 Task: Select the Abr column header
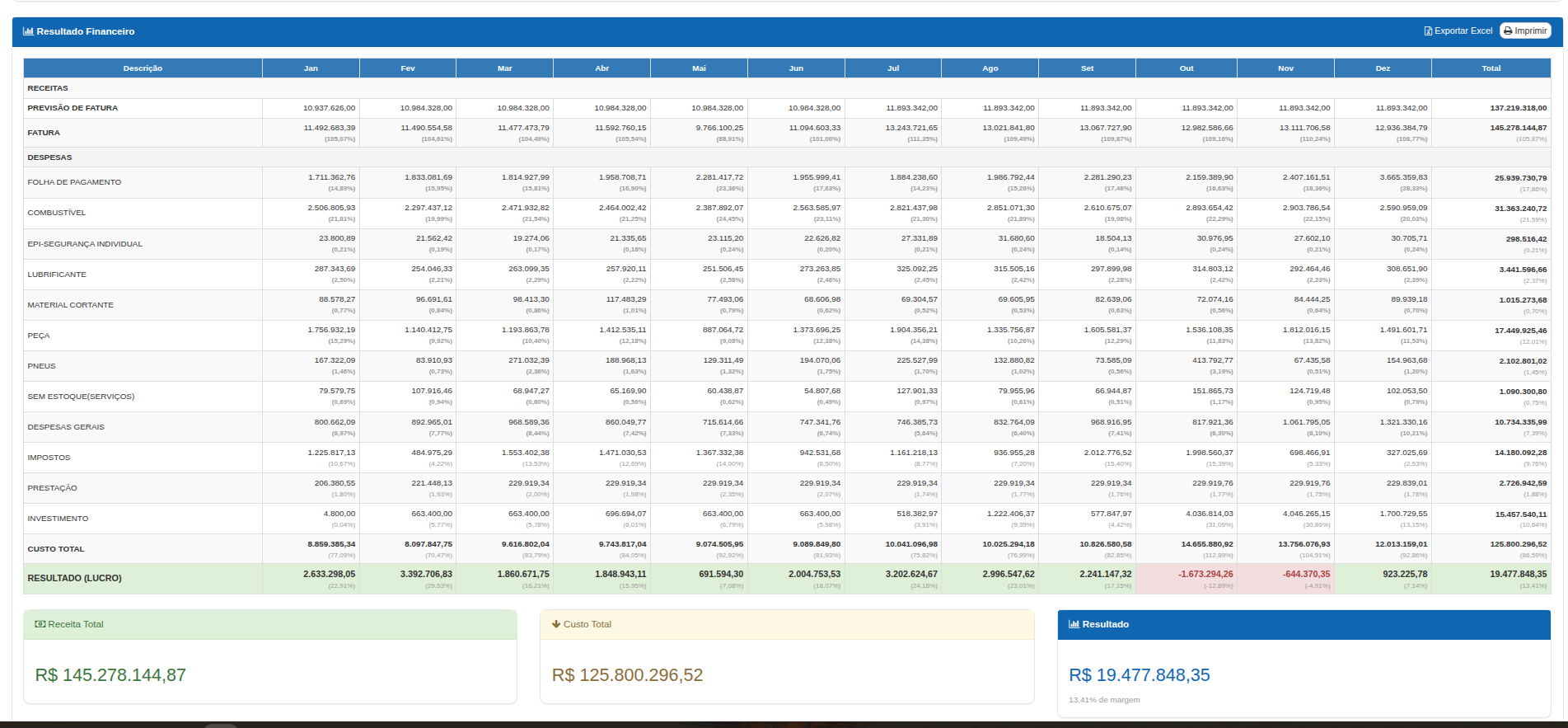pos(602,68)
